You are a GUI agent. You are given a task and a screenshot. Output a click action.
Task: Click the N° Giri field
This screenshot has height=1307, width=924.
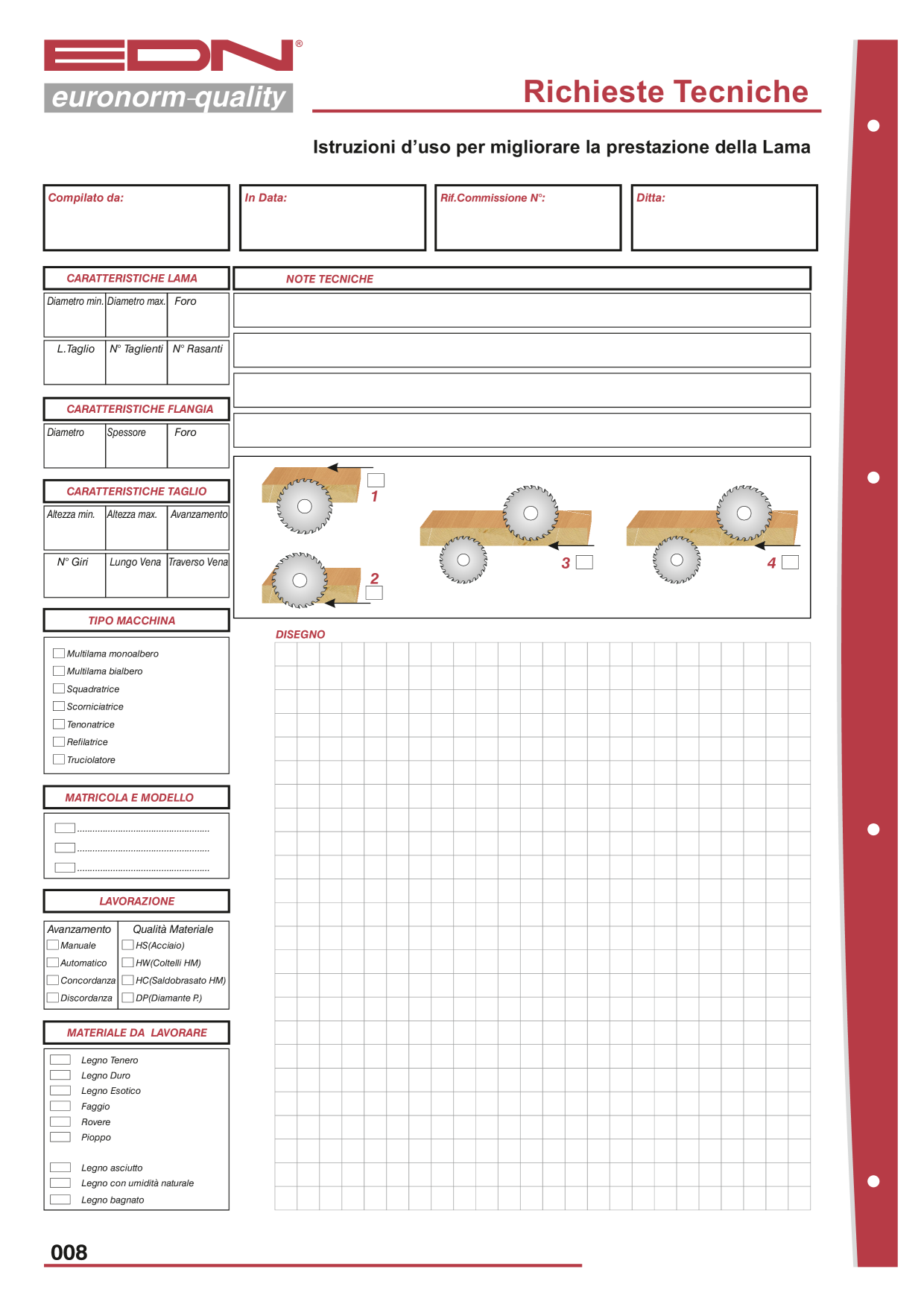(x=75, y=576)
